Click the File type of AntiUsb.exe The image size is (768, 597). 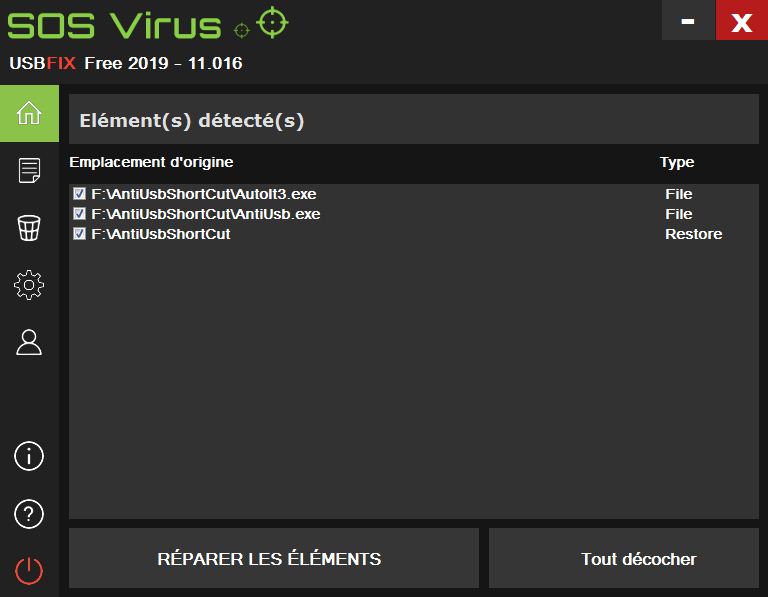(678, 214)
